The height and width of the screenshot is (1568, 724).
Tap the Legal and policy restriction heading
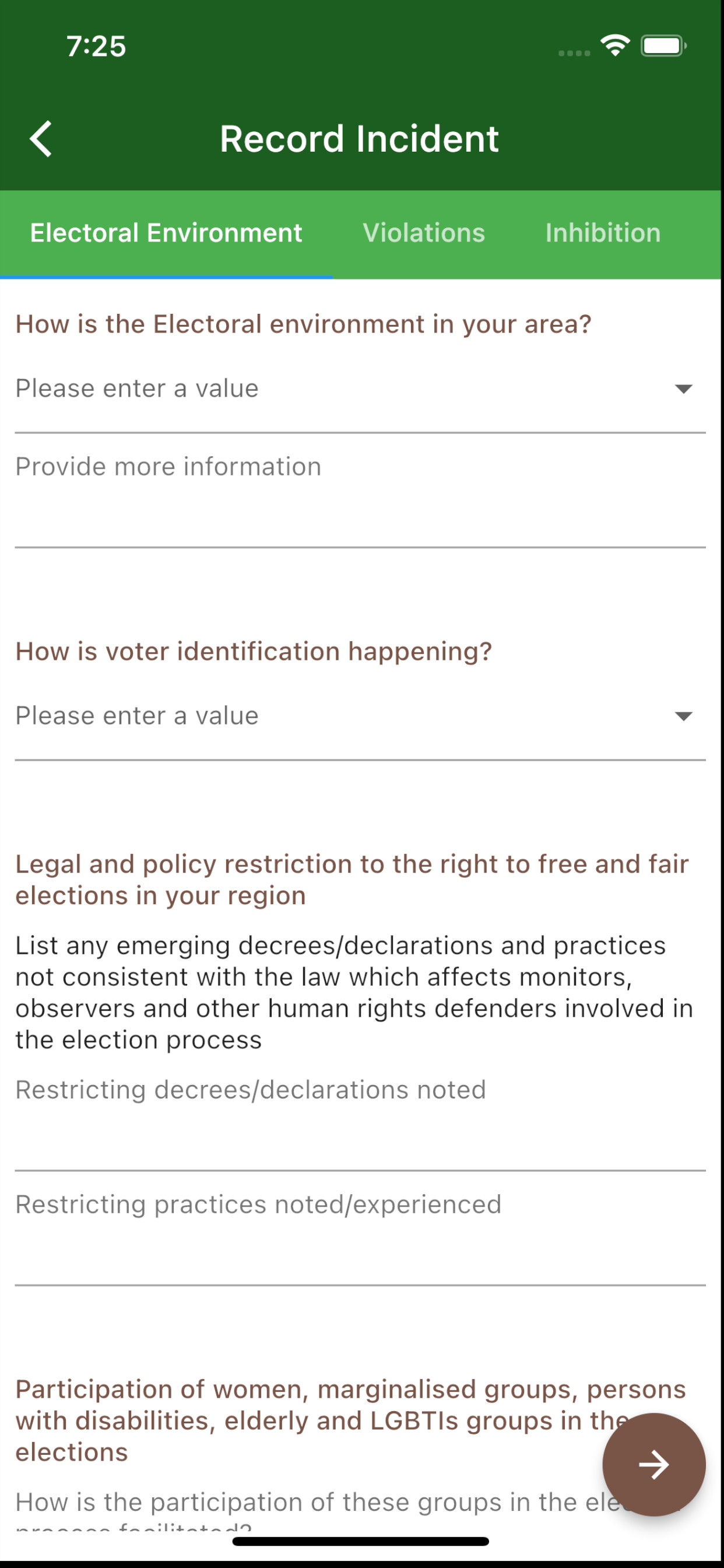coord(352,880)
